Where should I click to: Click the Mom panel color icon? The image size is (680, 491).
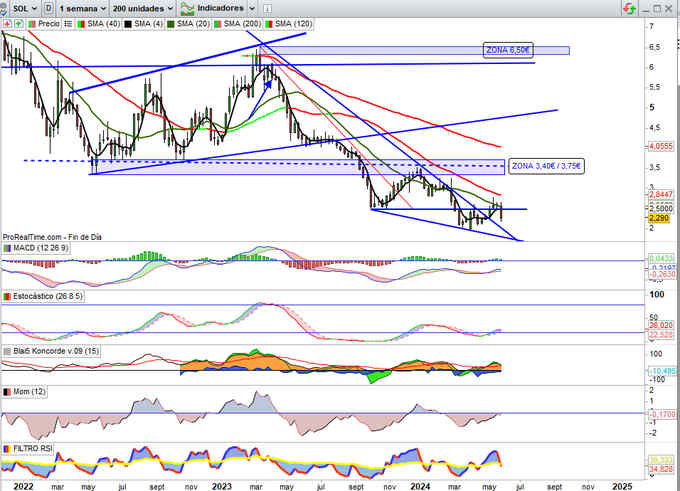click(x=7, y=392)
